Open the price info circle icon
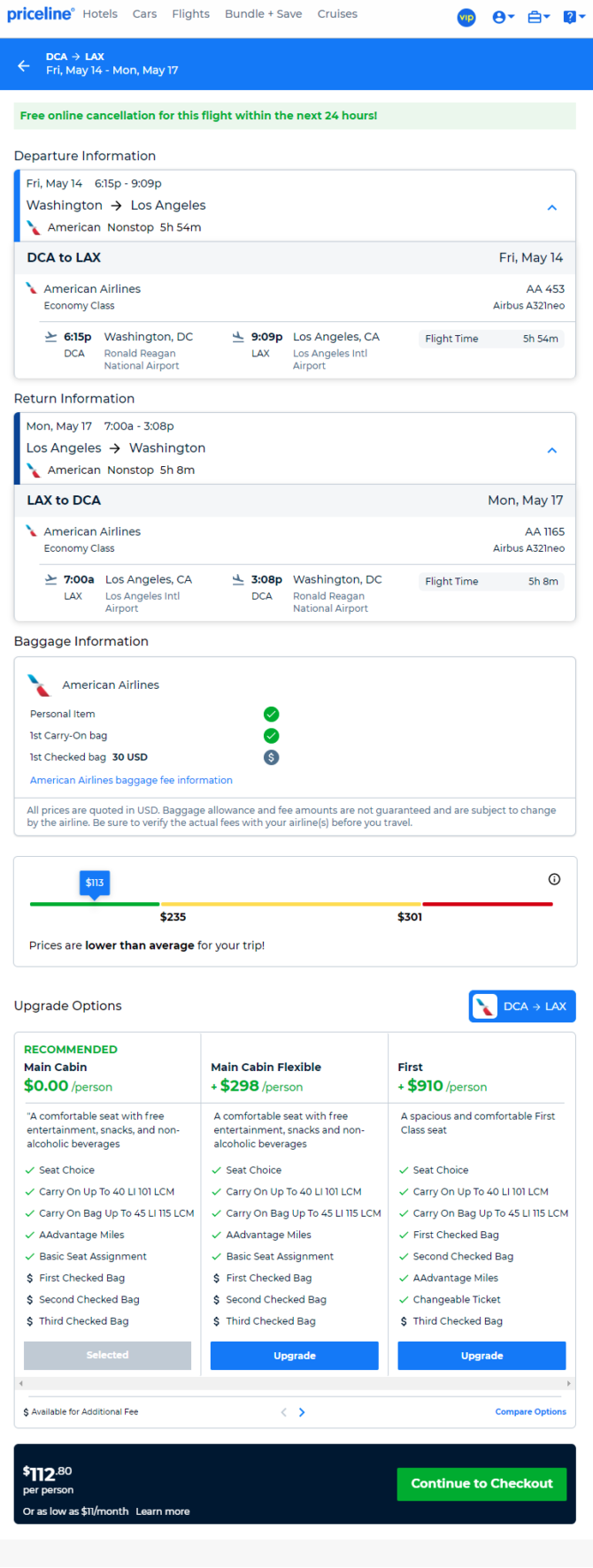The width and height of the screenshot is (593, 1568). [554, 879]
